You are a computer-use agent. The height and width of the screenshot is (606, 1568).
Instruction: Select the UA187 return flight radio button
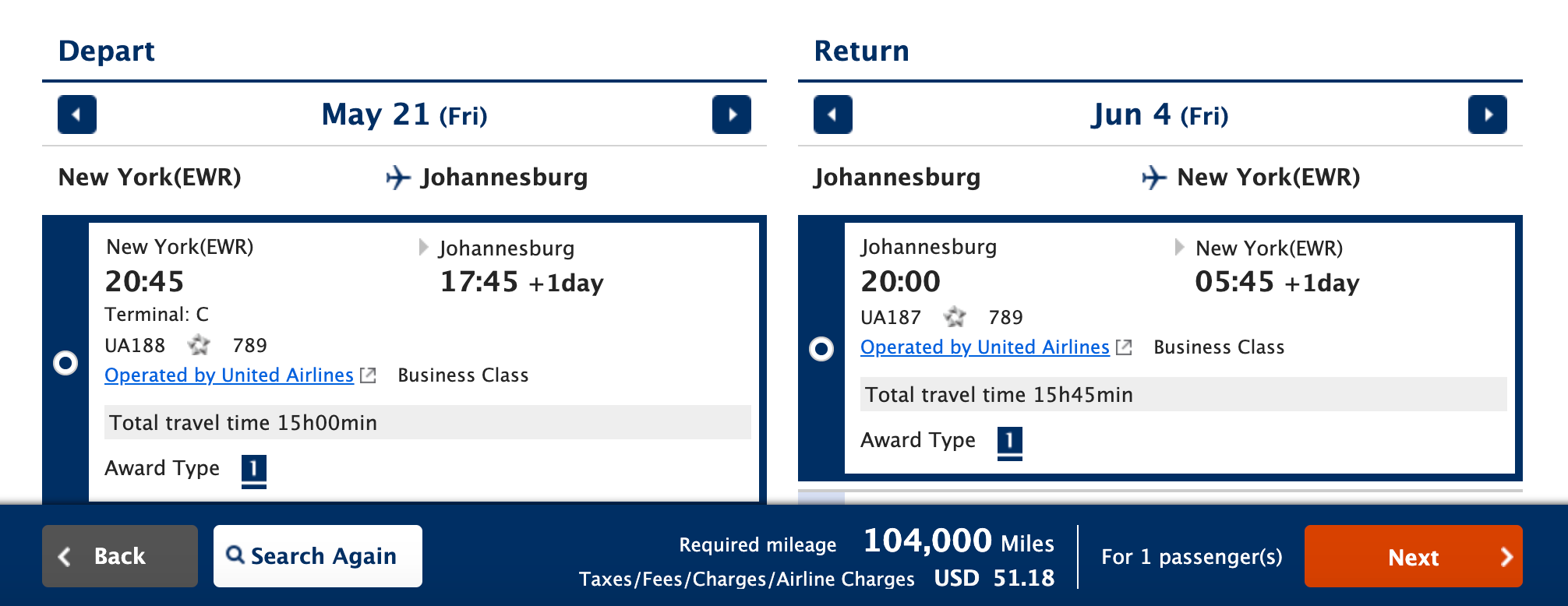click(x=821, y=348)
